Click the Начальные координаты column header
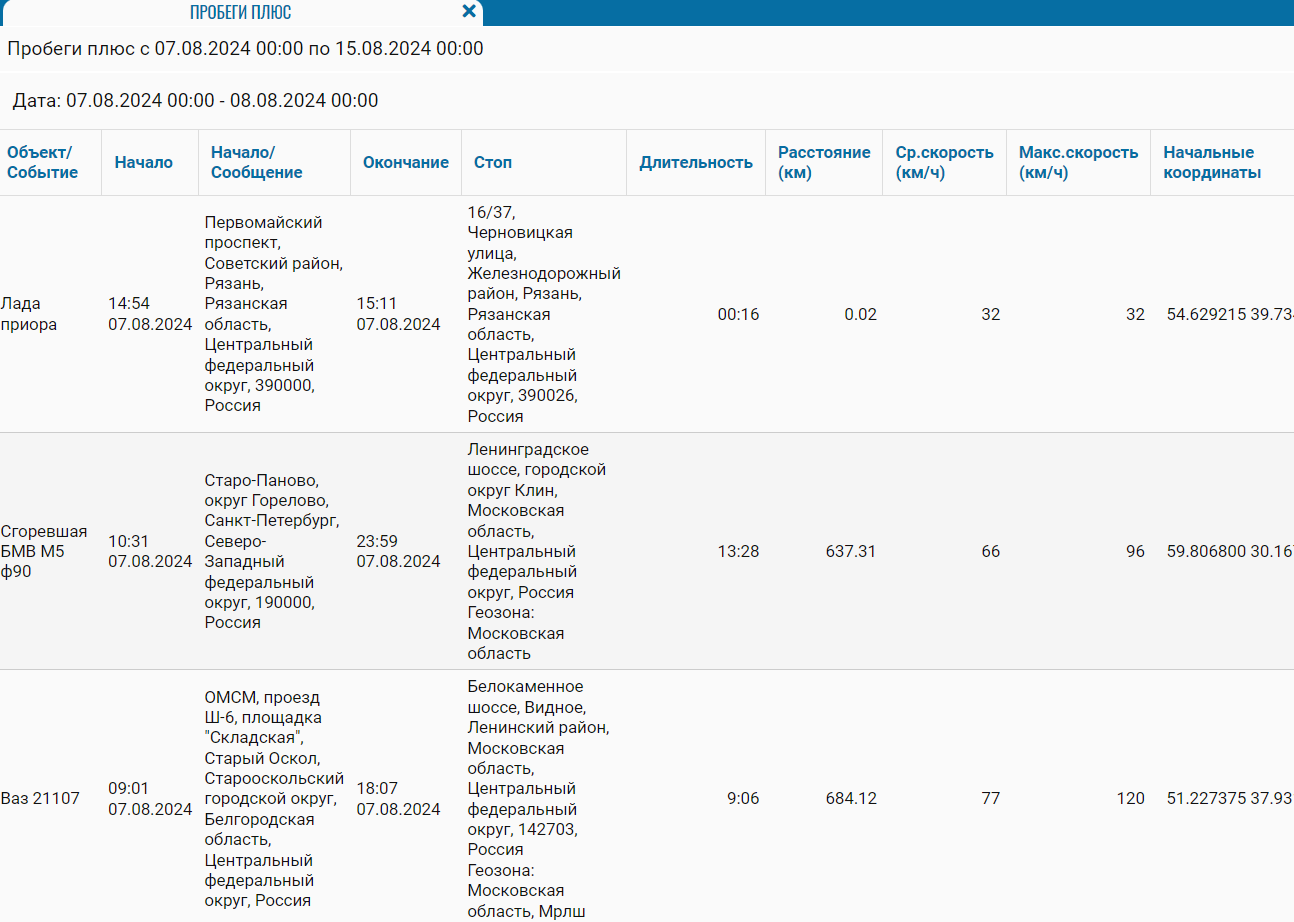This screenshot has height=922, width=1294. pos(1211,162)
